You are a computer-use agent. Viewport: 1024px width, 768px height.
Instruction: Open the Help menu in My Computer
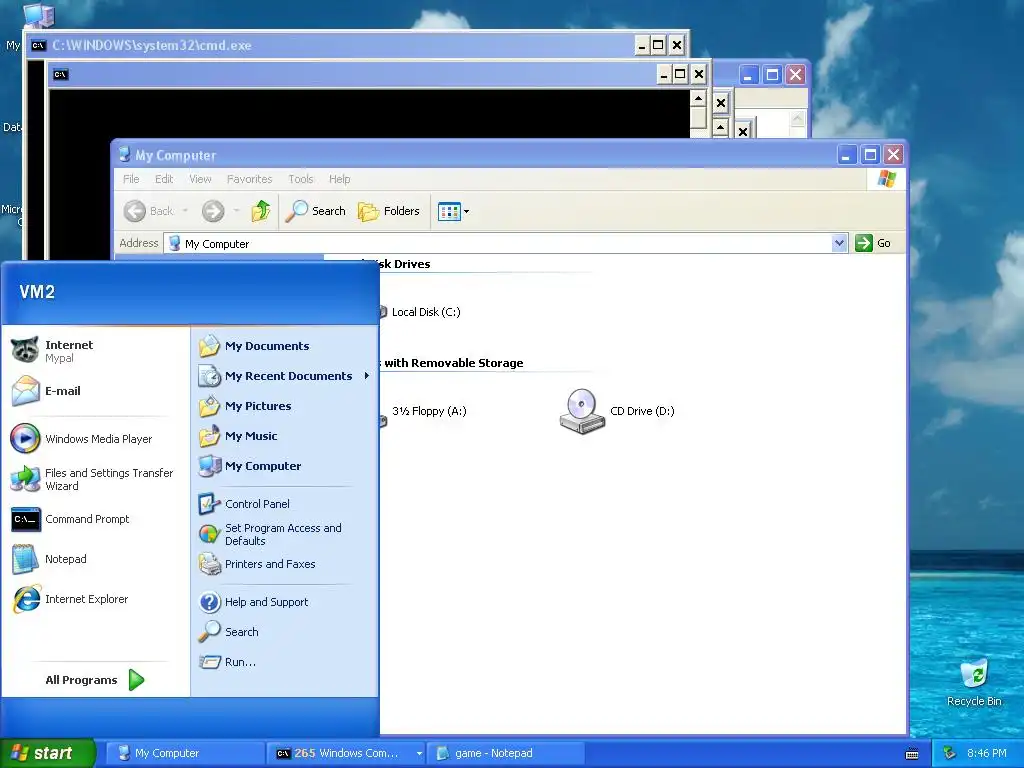click(340, 179)
